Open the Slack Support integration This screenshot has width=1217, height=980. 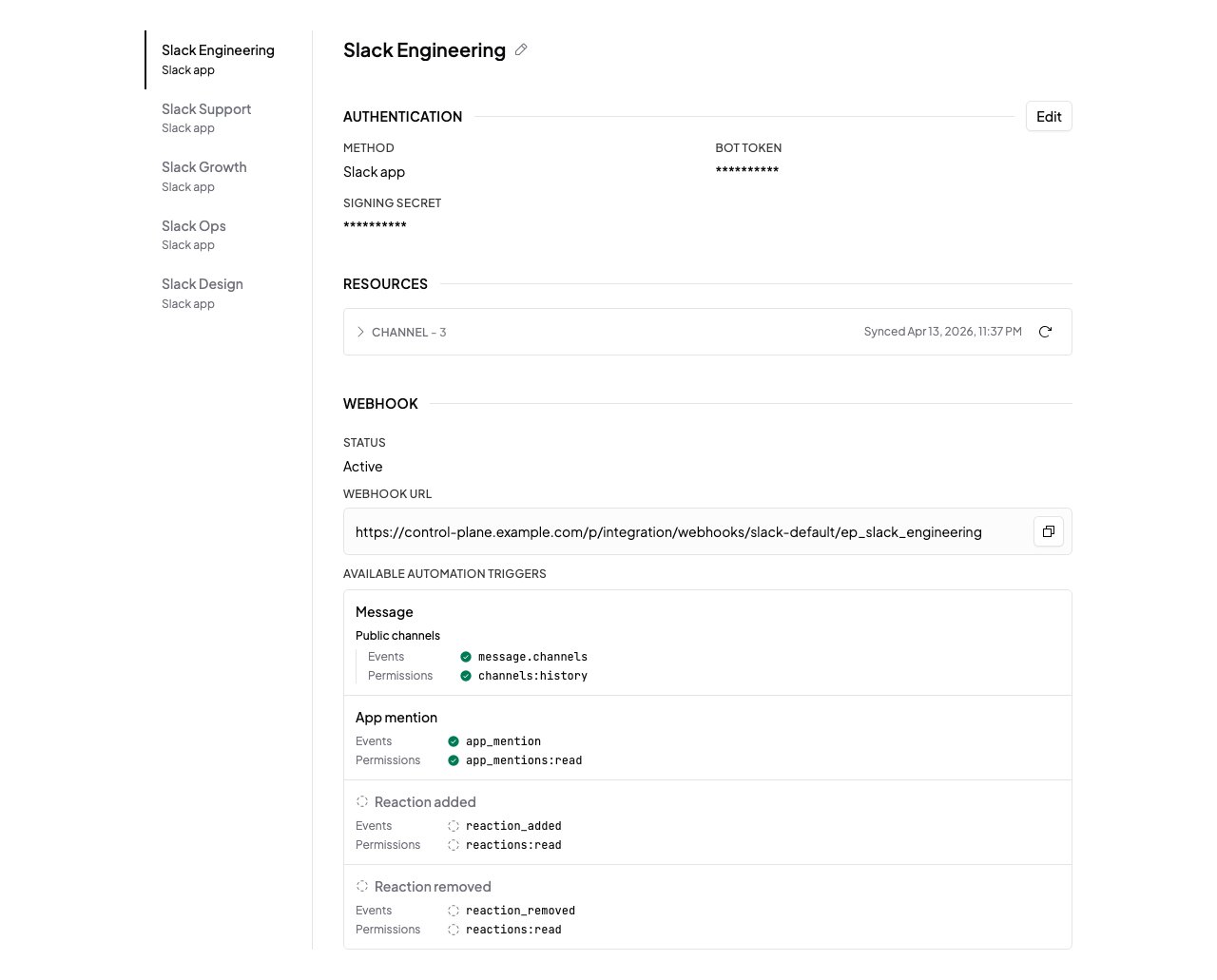[x=228, y=118]
